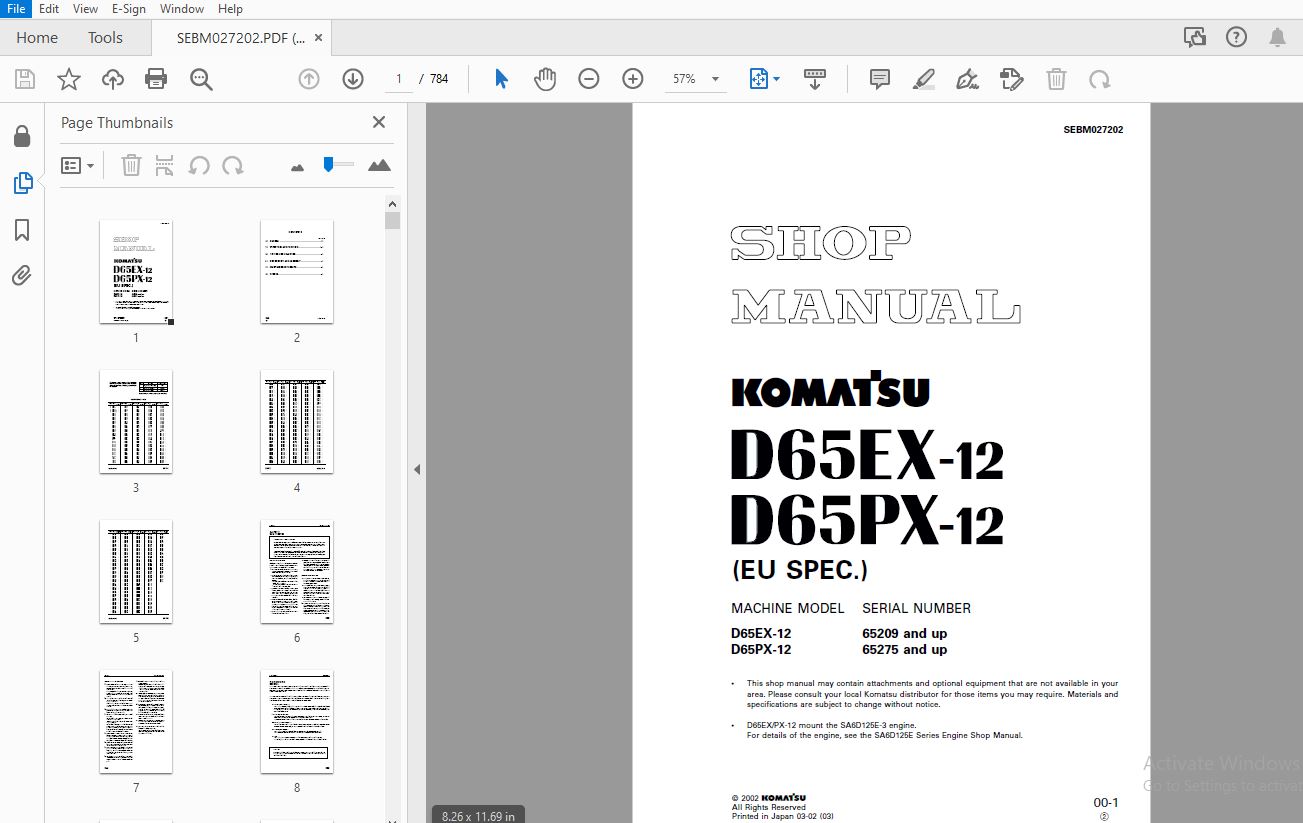The width and height of the screenshot is (1303, 823).
Task: Open the stamp tool icon
Action: [x=1012, y=79]
